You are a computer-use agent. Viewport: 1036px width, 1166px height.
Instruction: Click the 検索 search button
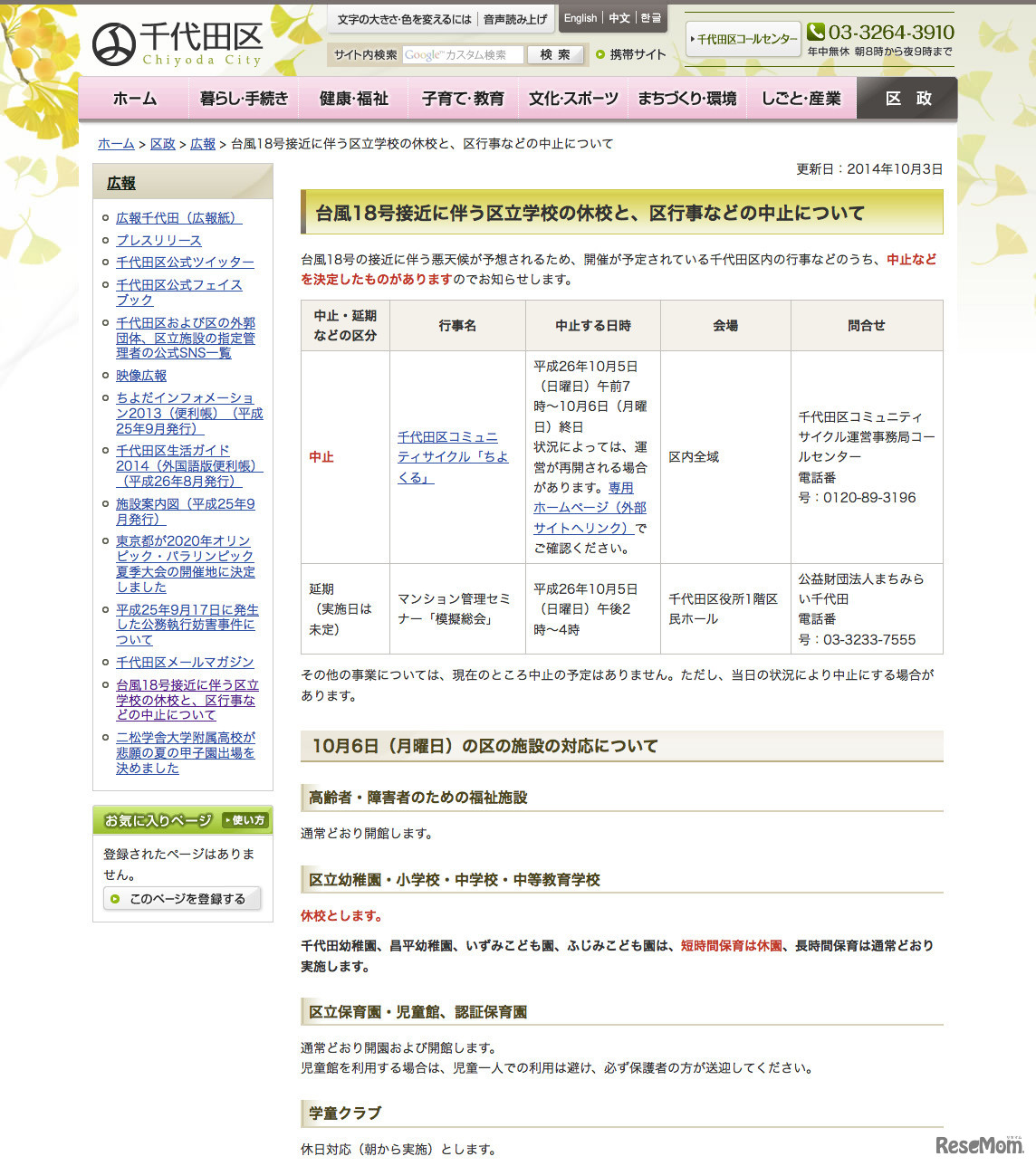pyautogui.click(x=555, y=54)
